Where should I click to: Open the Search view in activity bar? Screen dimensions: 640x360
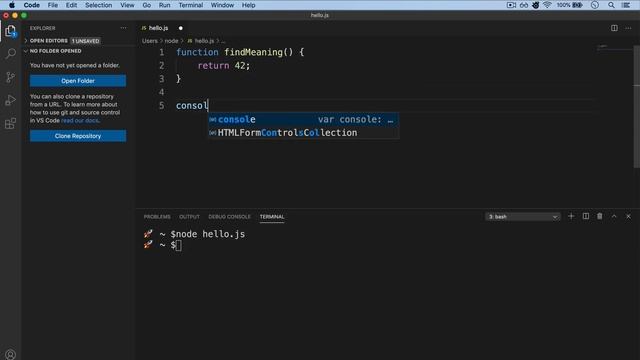pyautogui.click(x=11, y=53)
